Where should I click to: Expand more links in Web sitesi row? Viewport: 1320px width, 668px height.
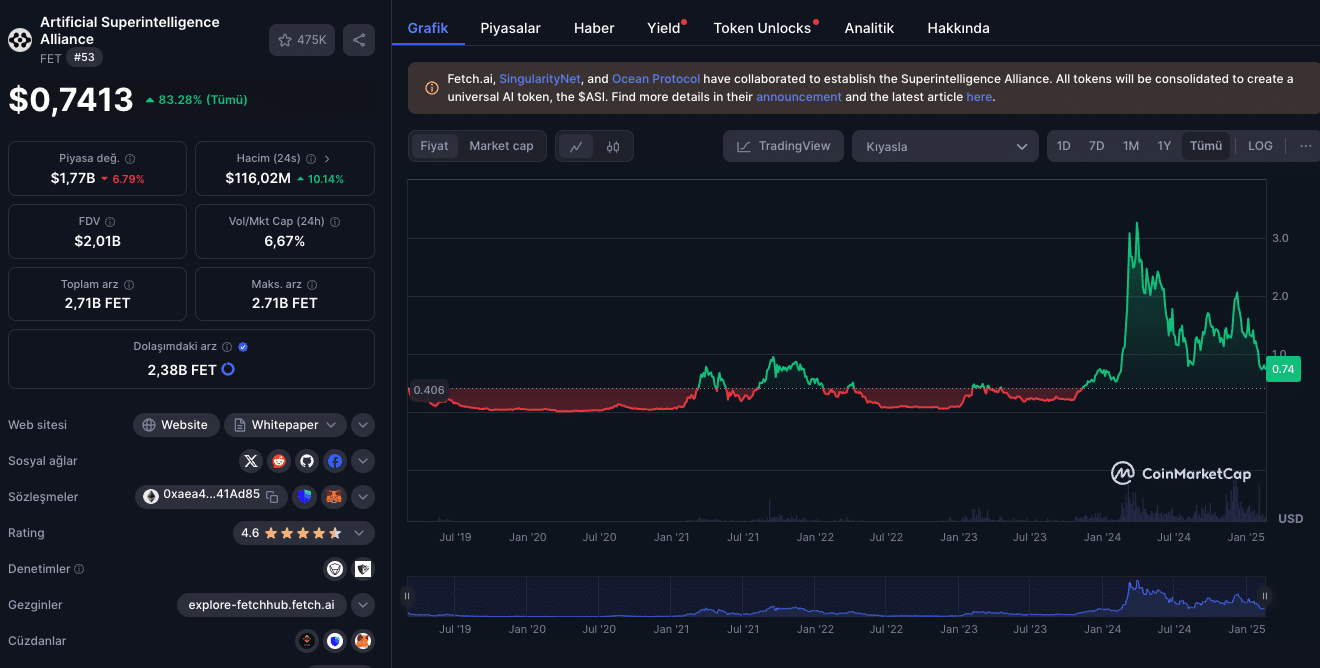[x=363, y=425]
